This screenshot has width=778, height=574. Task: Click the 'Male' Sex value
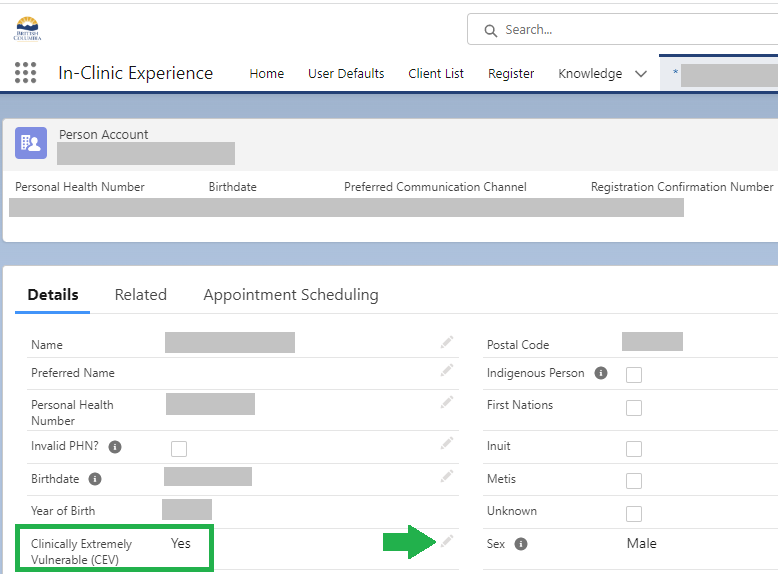(642, 544)
